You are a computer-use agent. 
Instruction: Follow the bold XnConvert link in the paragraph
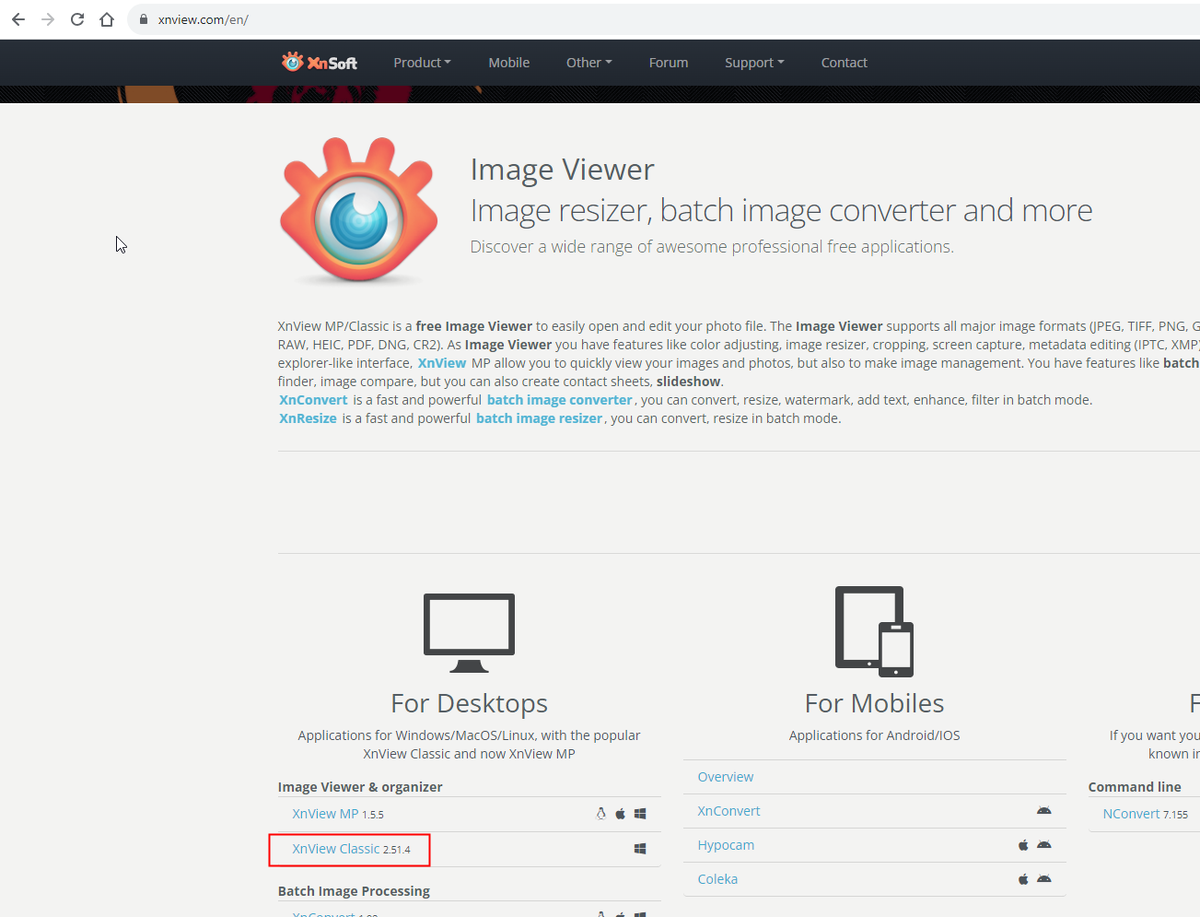[x=313, y=400]
